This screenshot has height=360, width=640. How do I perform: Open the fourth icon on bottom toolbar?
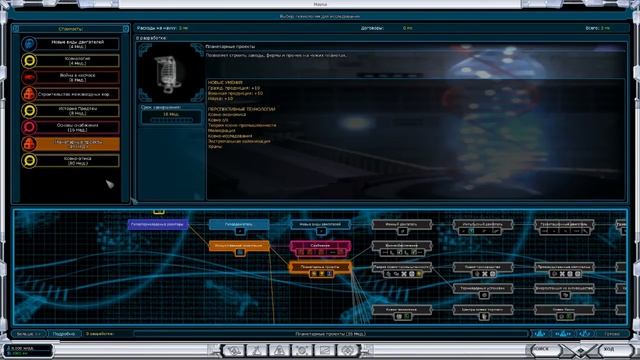302,350
